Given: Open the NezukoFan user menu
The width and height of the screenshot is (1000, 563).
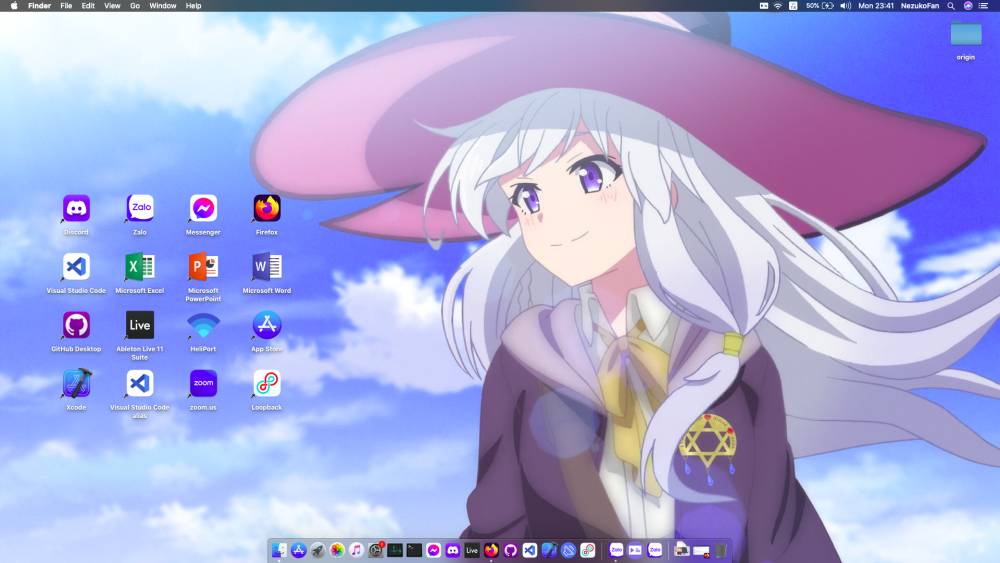Looking at the screenshot, I should (920, 6).
